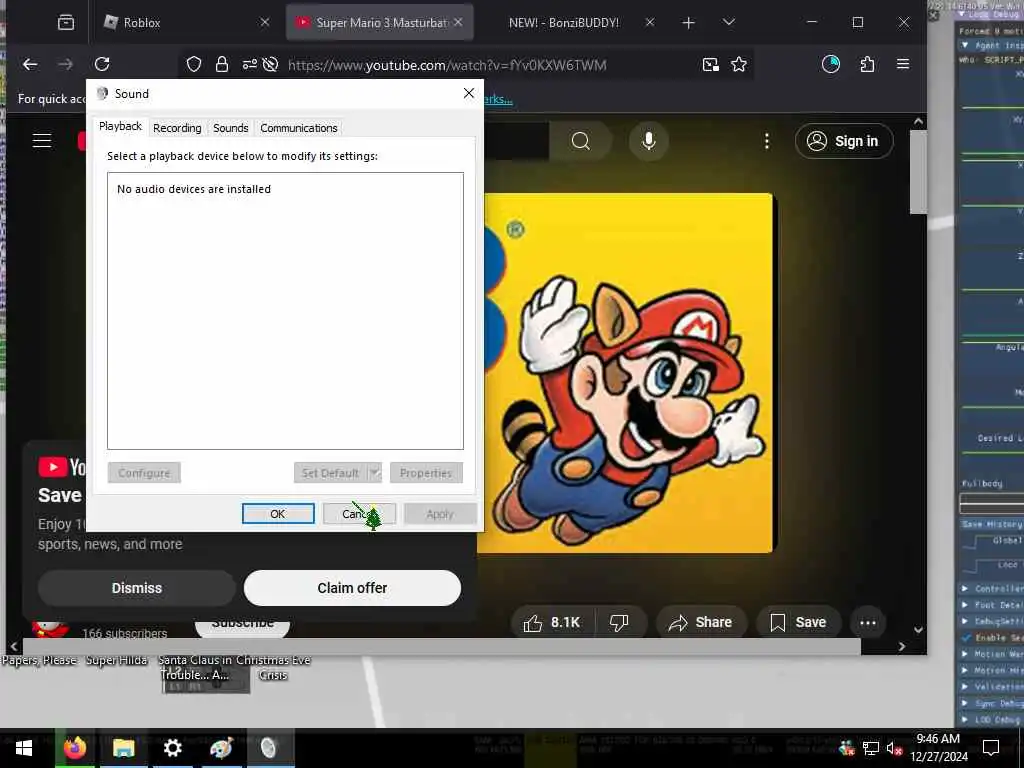This screenshot has width=1024, height=768.
Task: Click the horizontal scrollbar right arrow
Action: (x=902, y=647)
